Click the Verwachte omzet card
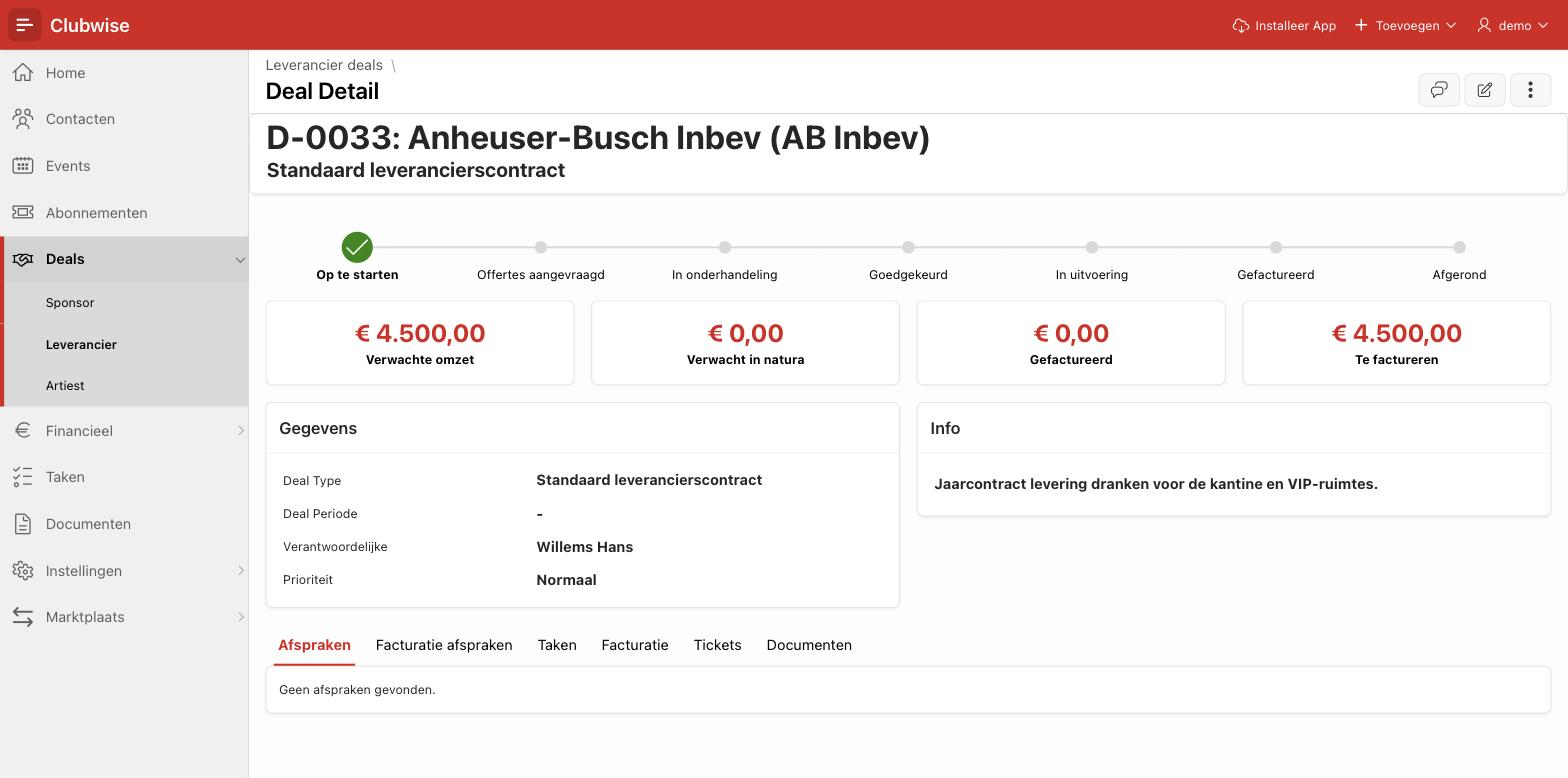 pos(420,343)
